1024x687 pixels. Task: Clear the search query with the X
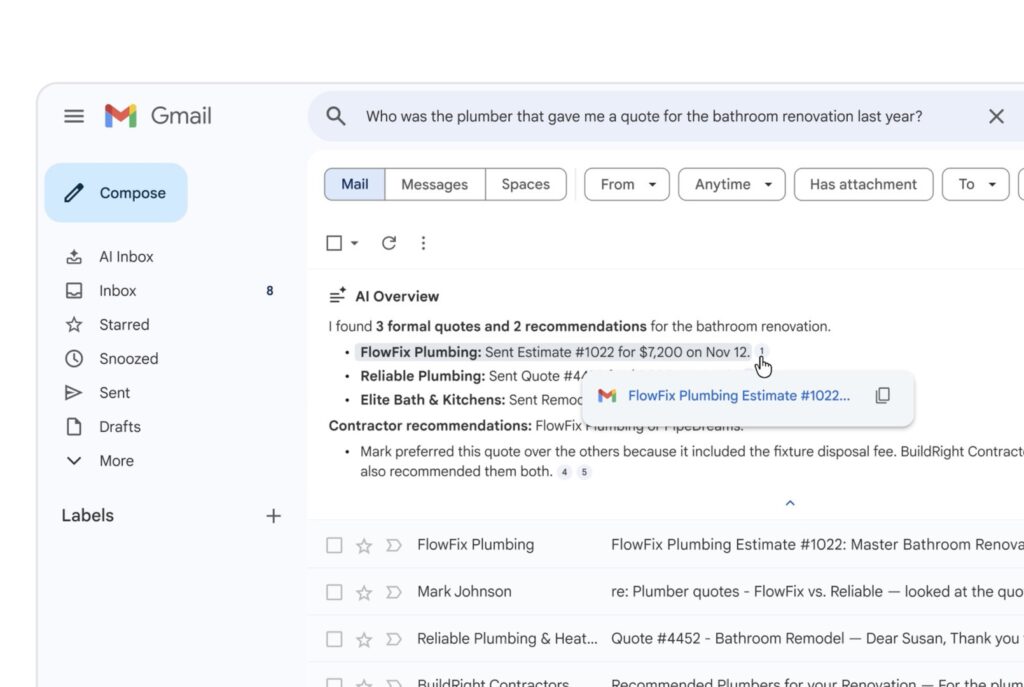[x=996, y=116]
